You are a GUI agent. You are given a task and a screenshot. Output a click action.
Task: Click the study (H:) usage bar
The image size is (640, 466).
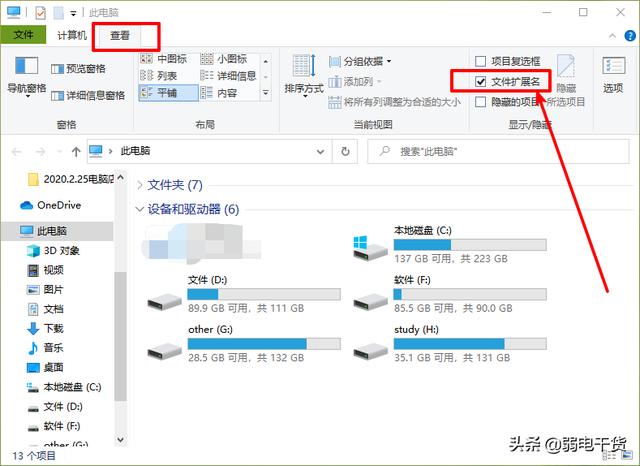(470, 344)
